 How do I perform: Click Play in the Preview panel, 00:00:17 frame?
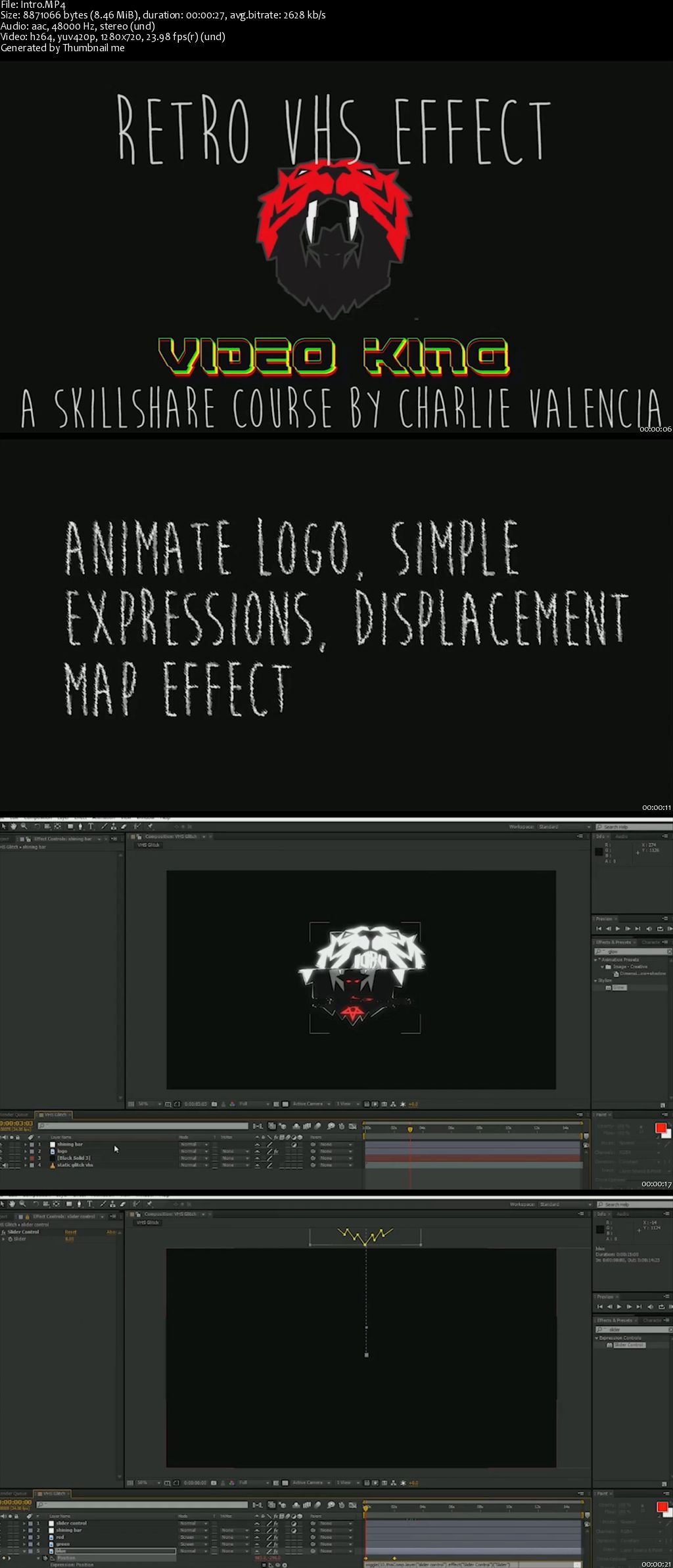coord(618,929)
